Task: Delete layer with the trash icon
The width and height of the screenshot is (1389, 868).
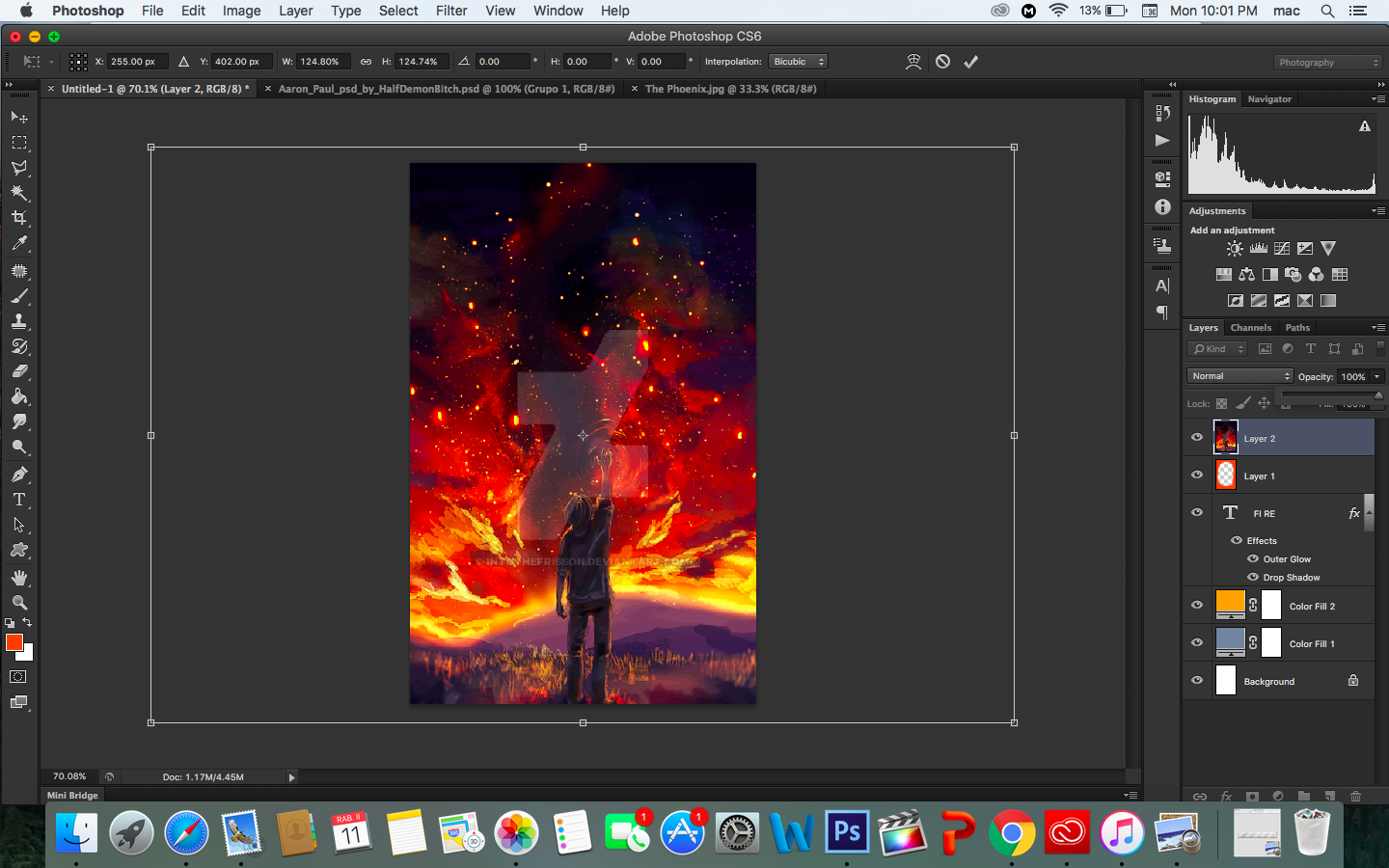Action: pyautogui.click(x=1355, y=796)
